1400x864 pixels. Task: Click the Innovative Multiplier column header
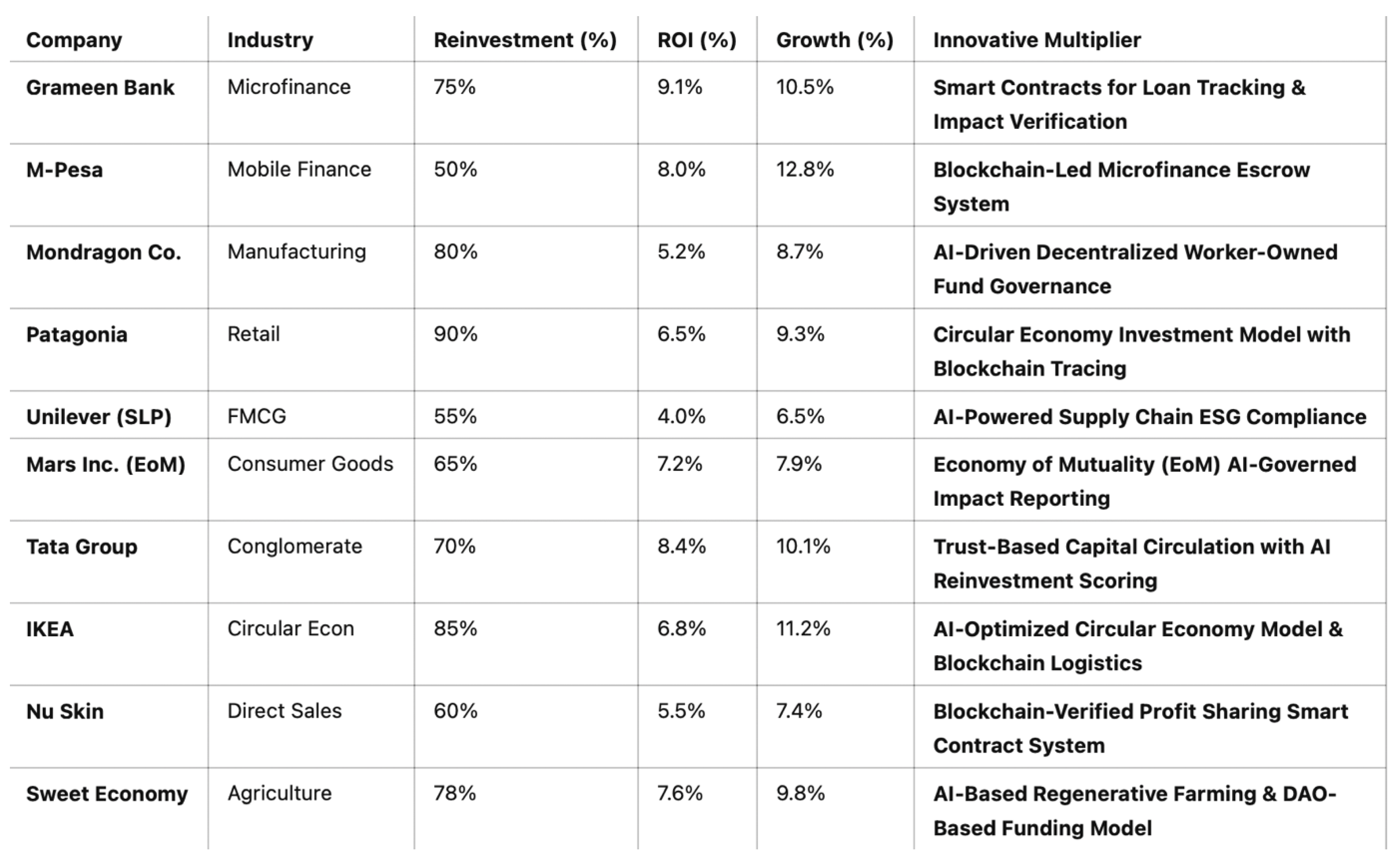[1036, 40]
